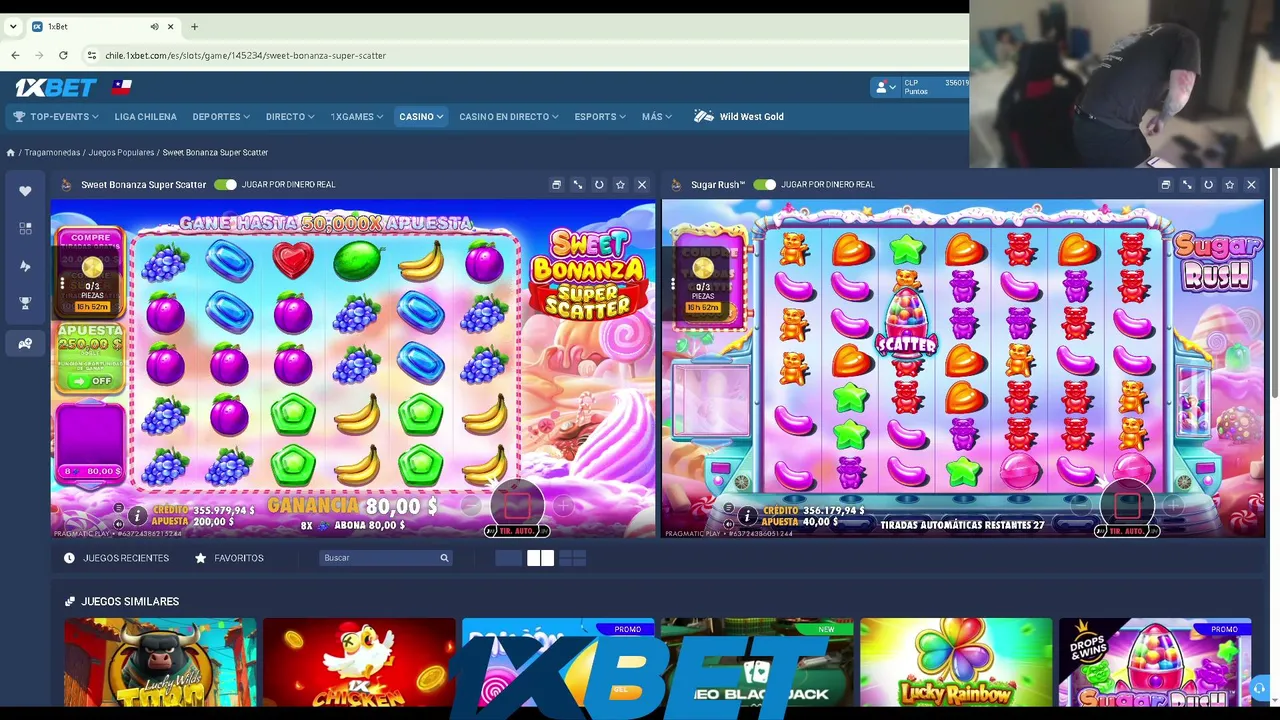Select the gamepad icon in left sidebar

(25, 343)
